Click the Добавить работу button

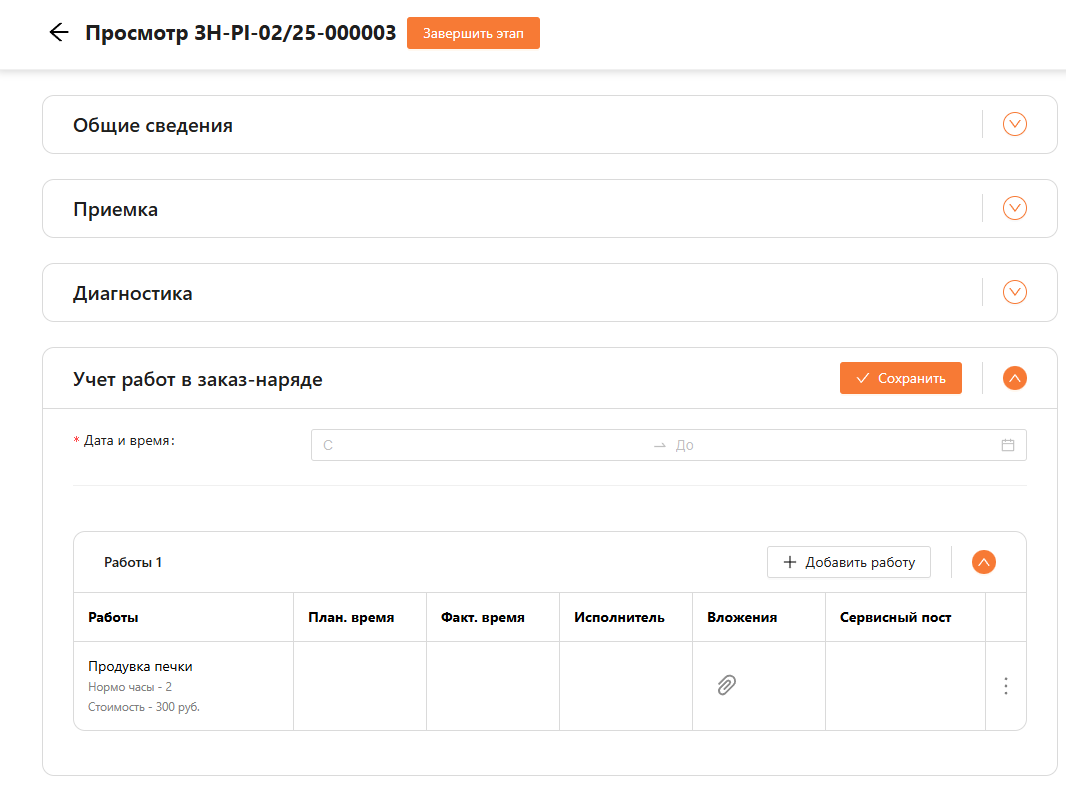tap(848, 562)
